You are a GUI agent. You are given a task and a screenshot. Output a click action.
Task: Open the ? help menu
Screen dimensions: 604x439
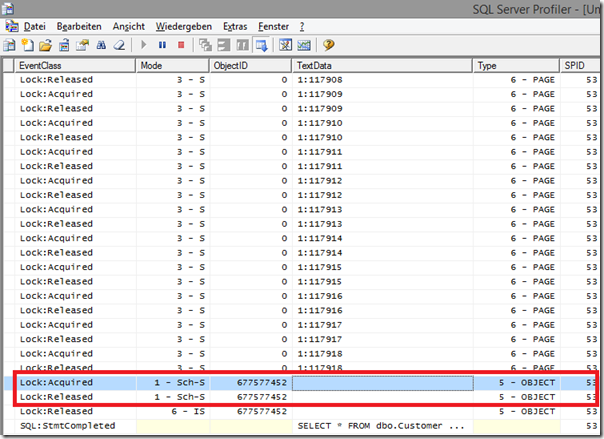(302, 27)
